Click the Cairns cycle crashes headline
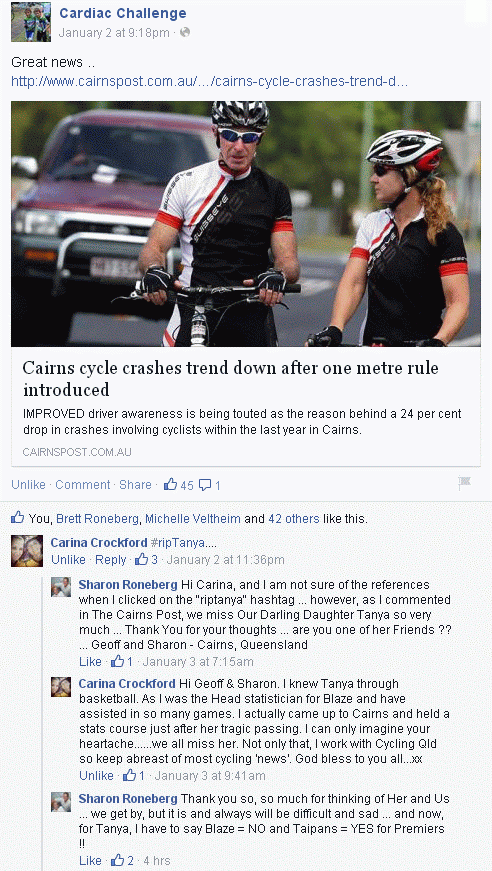 230,378
